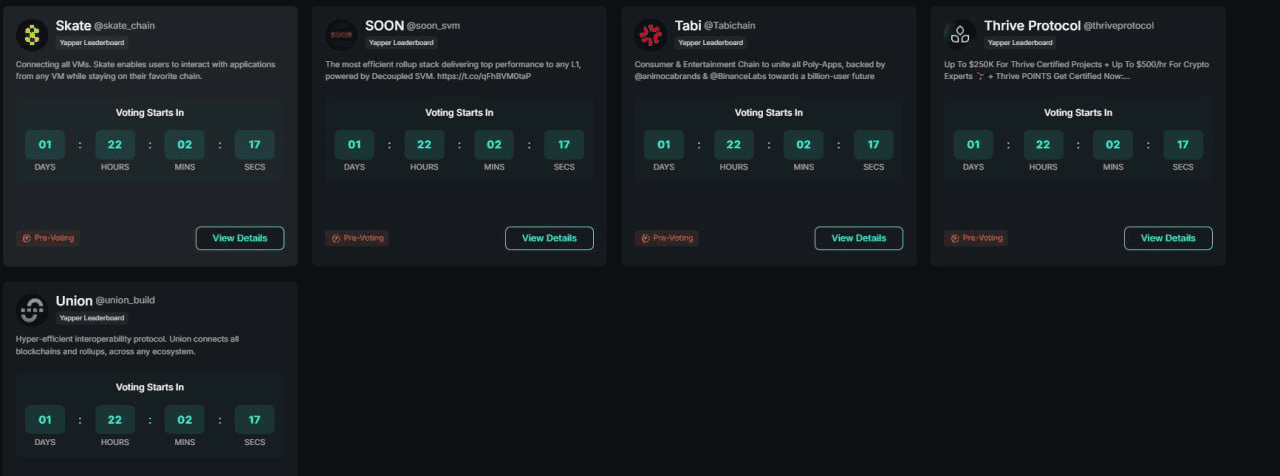Click the Pre-Voting badge on Tabi card
The image size is (1280, 476).
coord(667,238)
